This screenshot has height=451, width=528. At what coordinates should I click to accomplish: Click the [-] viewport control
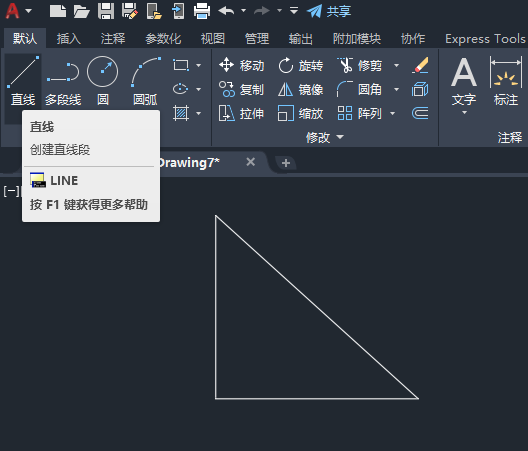pos(12,191)
